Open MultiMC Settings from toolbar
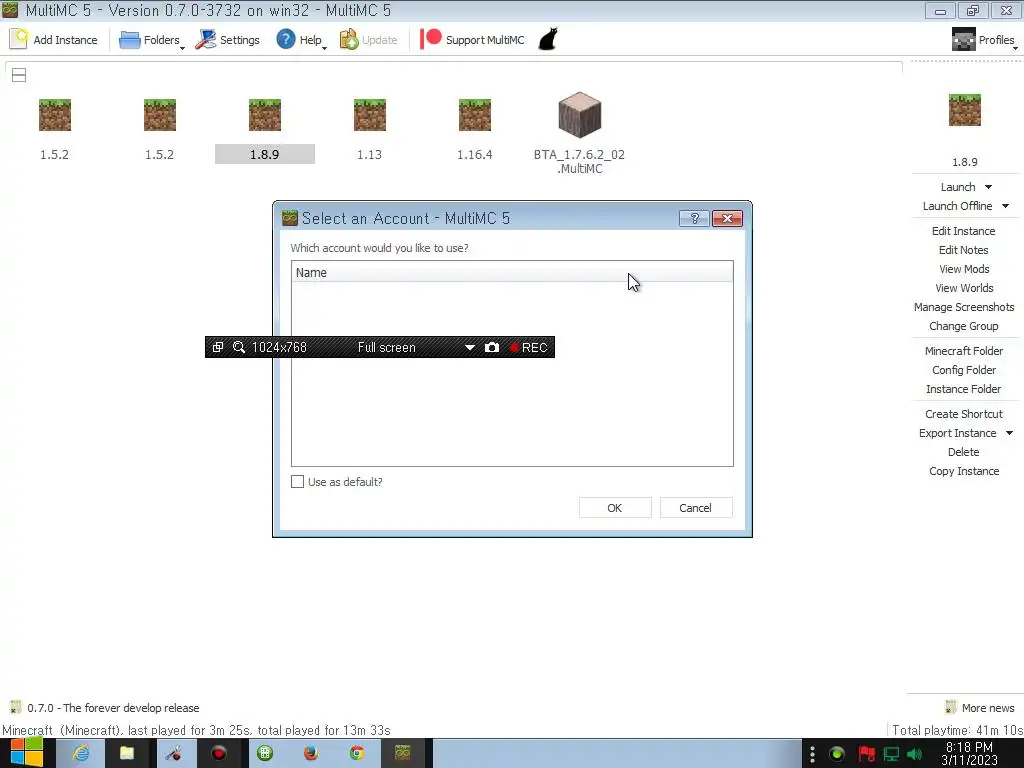Screen dimensions: 1024x768 [227, 40]
